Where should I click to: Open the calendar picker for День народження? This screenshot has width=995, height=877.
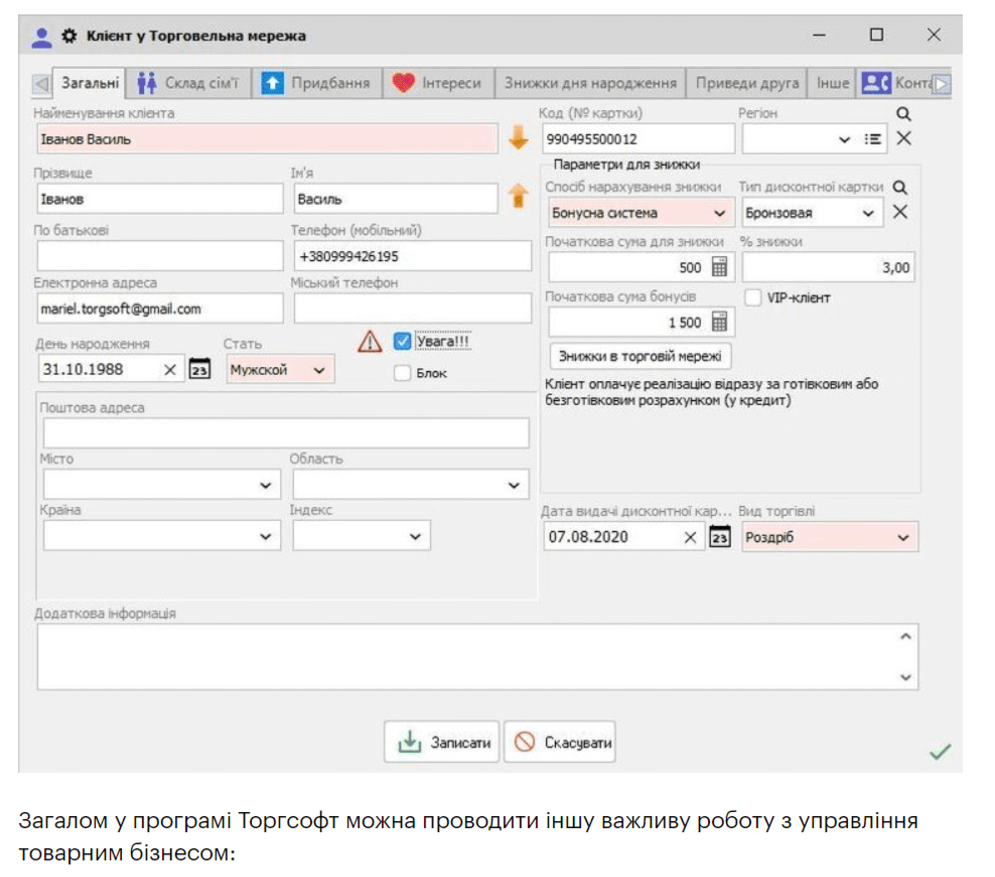200,369
